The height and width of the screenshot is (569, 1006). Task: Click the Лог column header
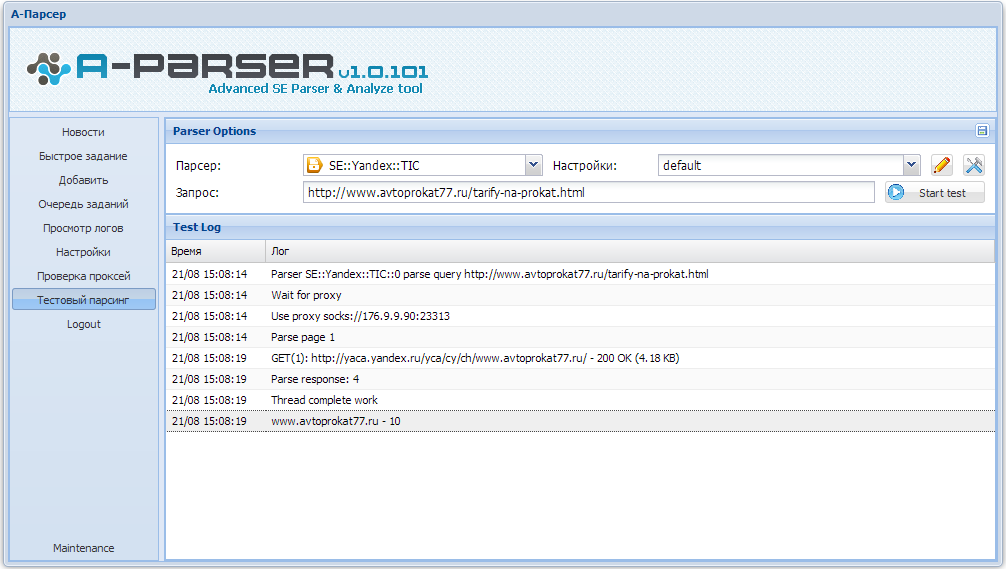[x=630, y=251]
